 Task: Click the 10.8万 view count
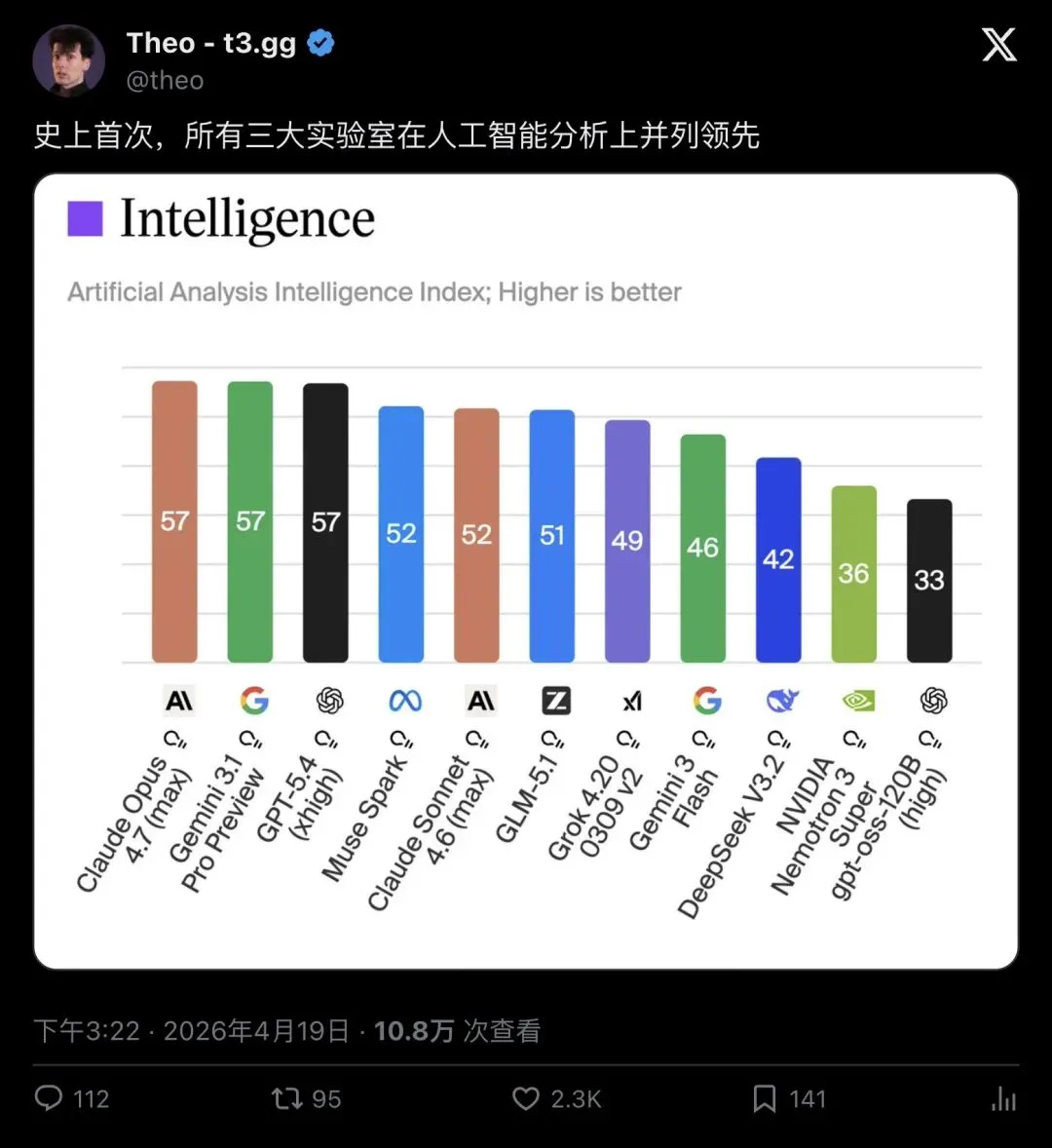coord(414,1031)
